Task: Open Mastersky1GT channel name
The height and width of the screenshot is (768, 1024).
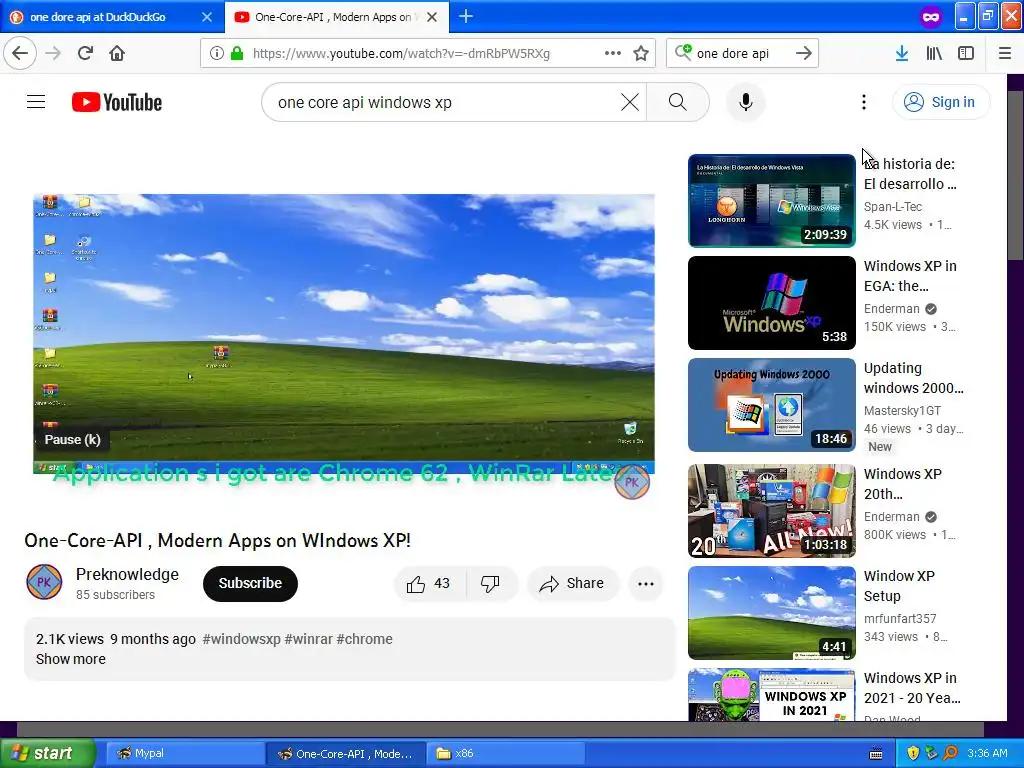Action: click(x=903, y=411)
